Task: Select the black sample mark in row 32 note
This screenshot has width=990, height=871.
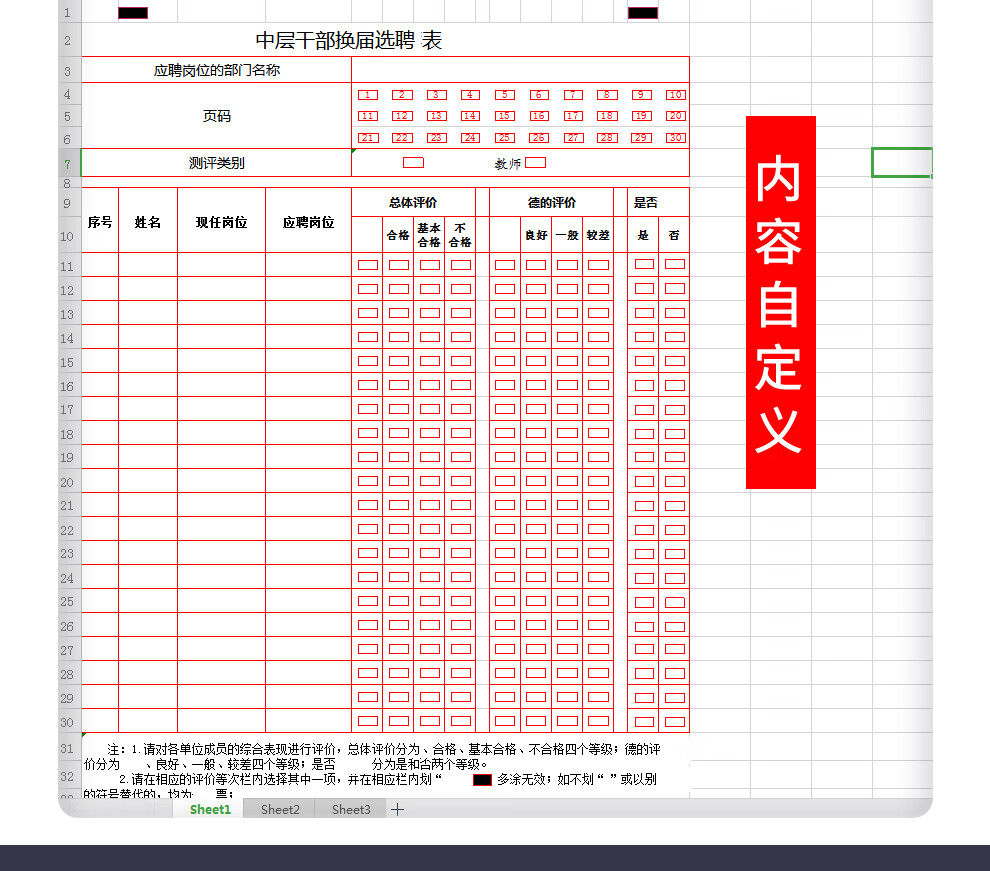Action: [x=482, y=779]
